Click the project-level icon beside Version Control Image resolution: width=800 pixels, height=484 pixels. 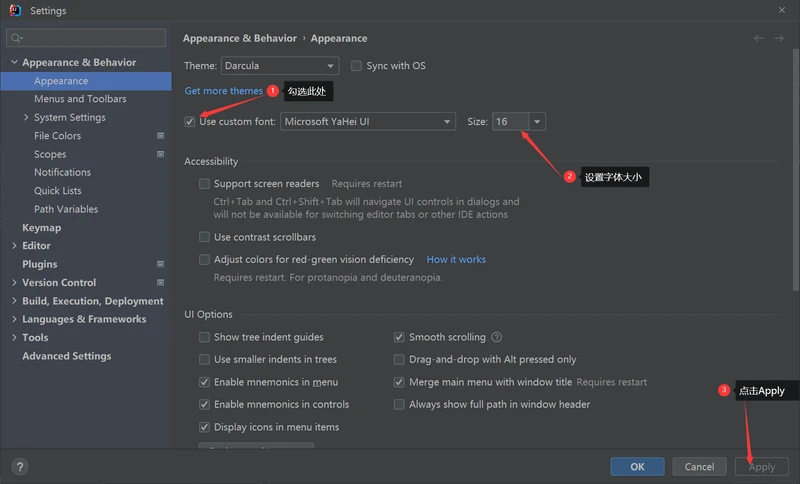[x=160, y=282]
